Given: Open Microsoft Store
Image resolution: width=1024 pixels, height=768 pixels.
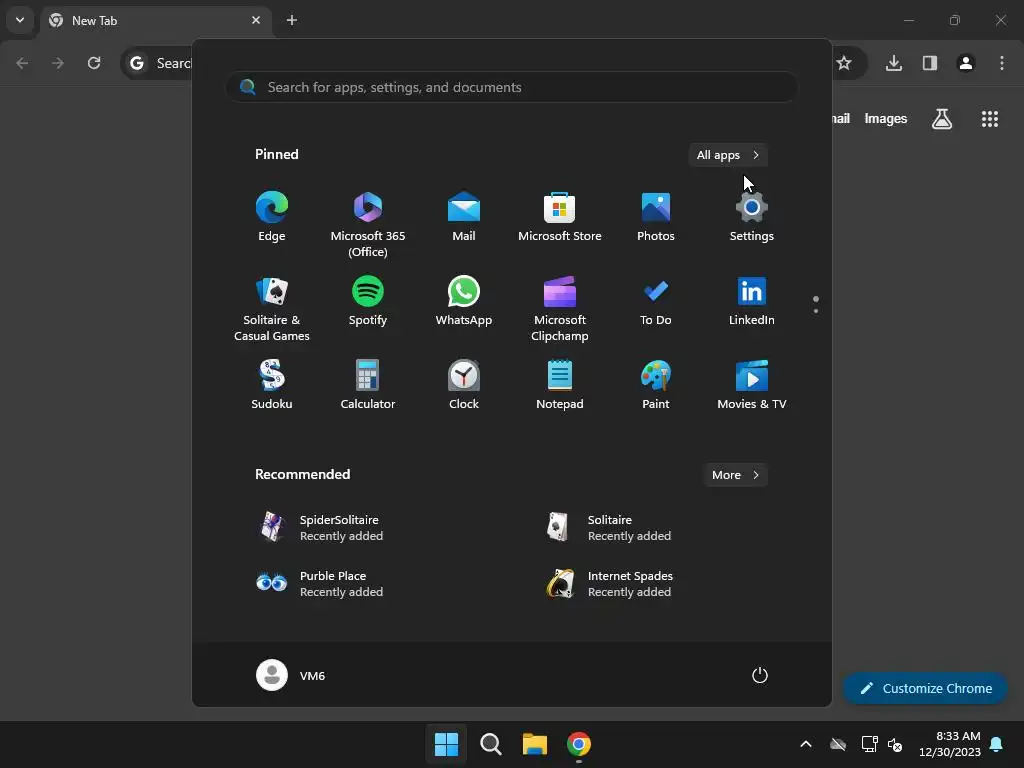Looking at the screenshot, I should 560,217.
